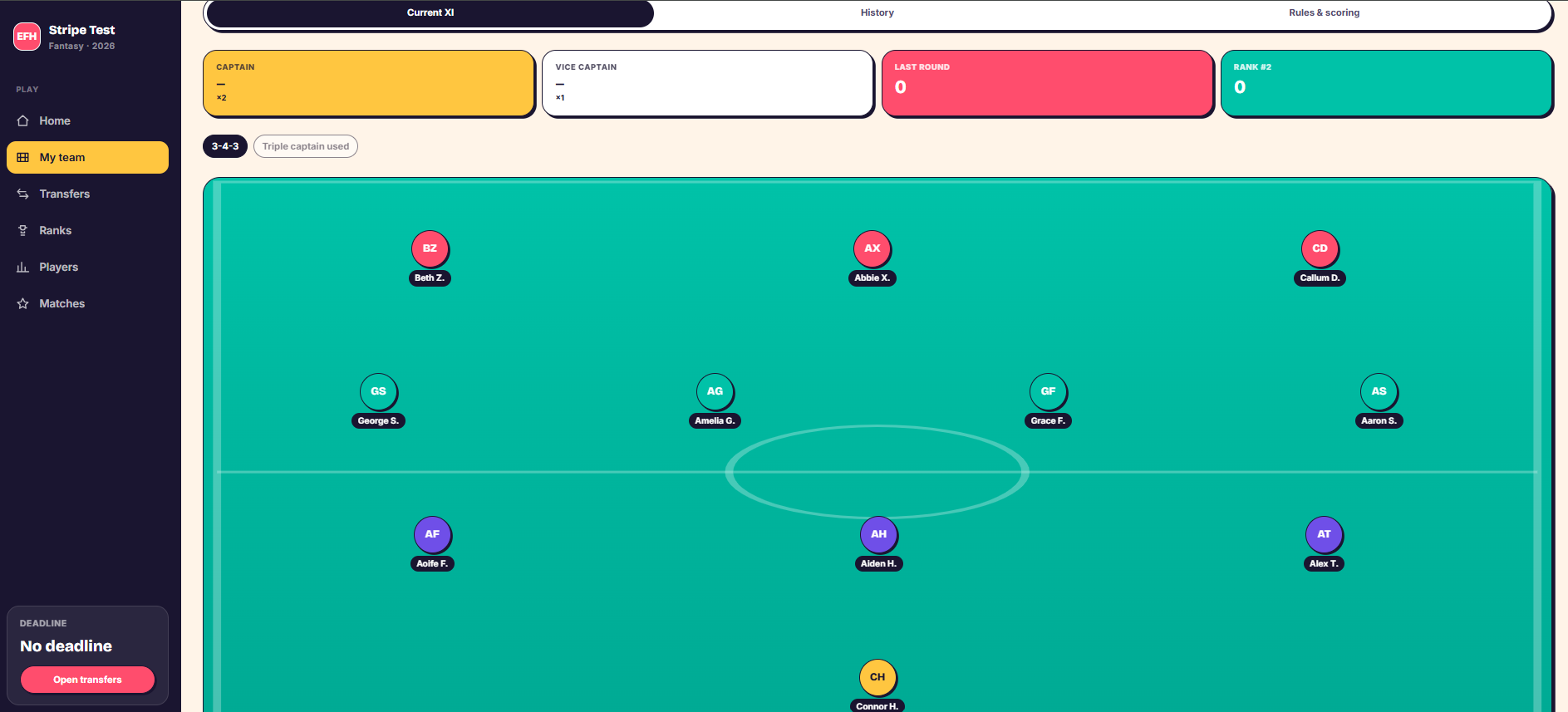Image resolution: width=1568 pixels, height=712 pixels.
Task: Select George S. player avatar GS
Action: [x=378, y=391]
